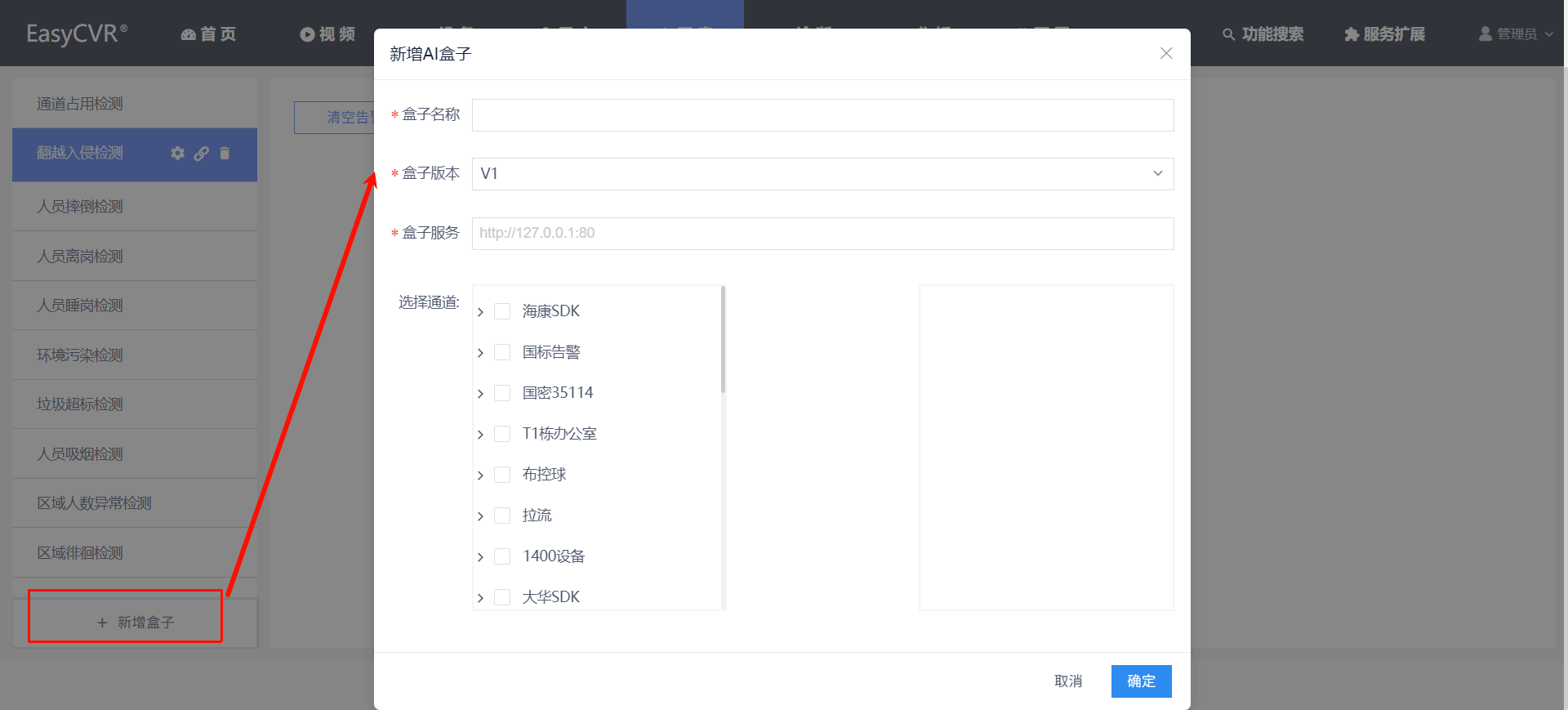Expand the 布控球 channel group

tap(480, 476)
